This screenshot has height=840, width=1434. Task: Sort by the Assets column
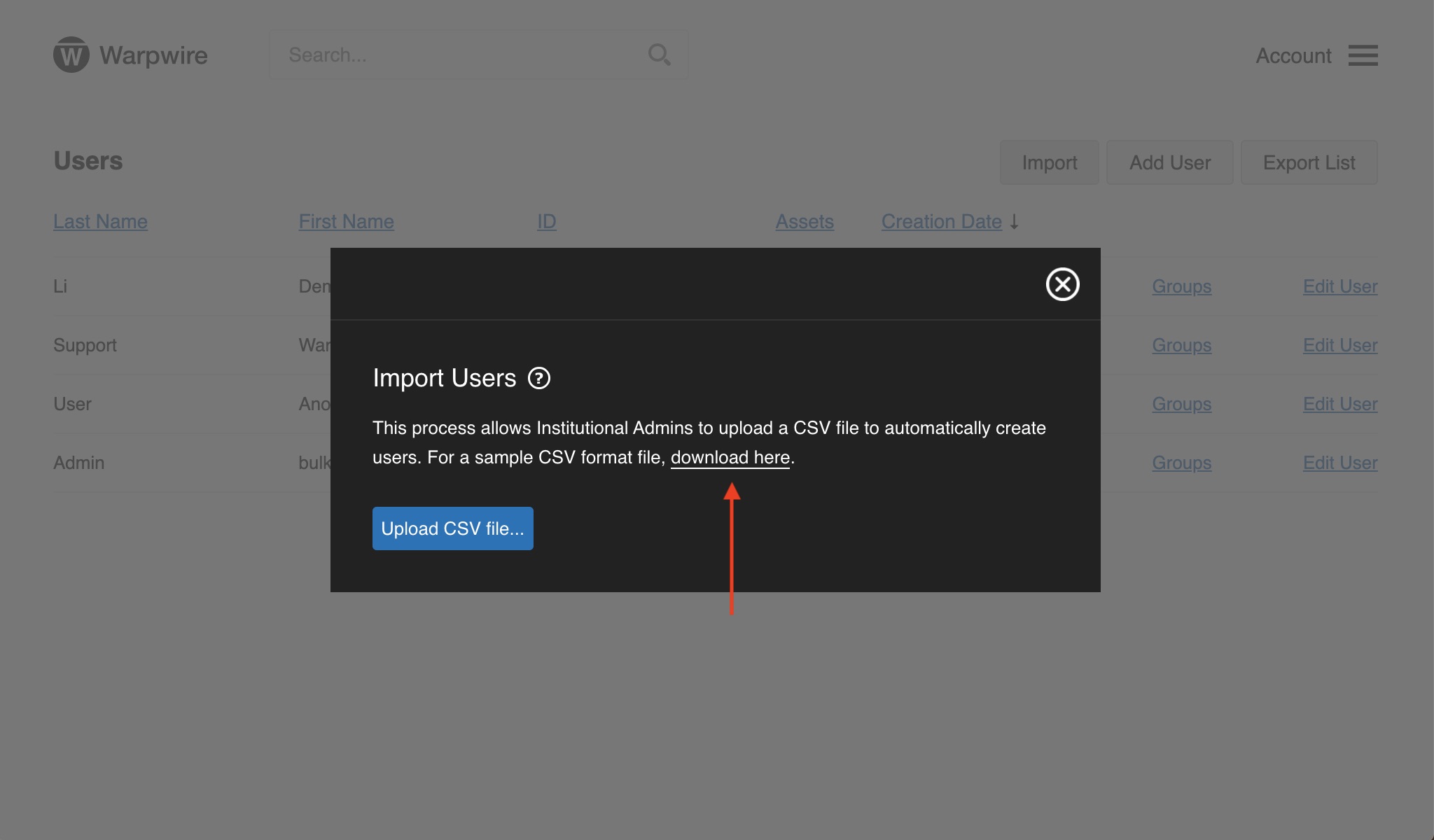click(804, 221)
